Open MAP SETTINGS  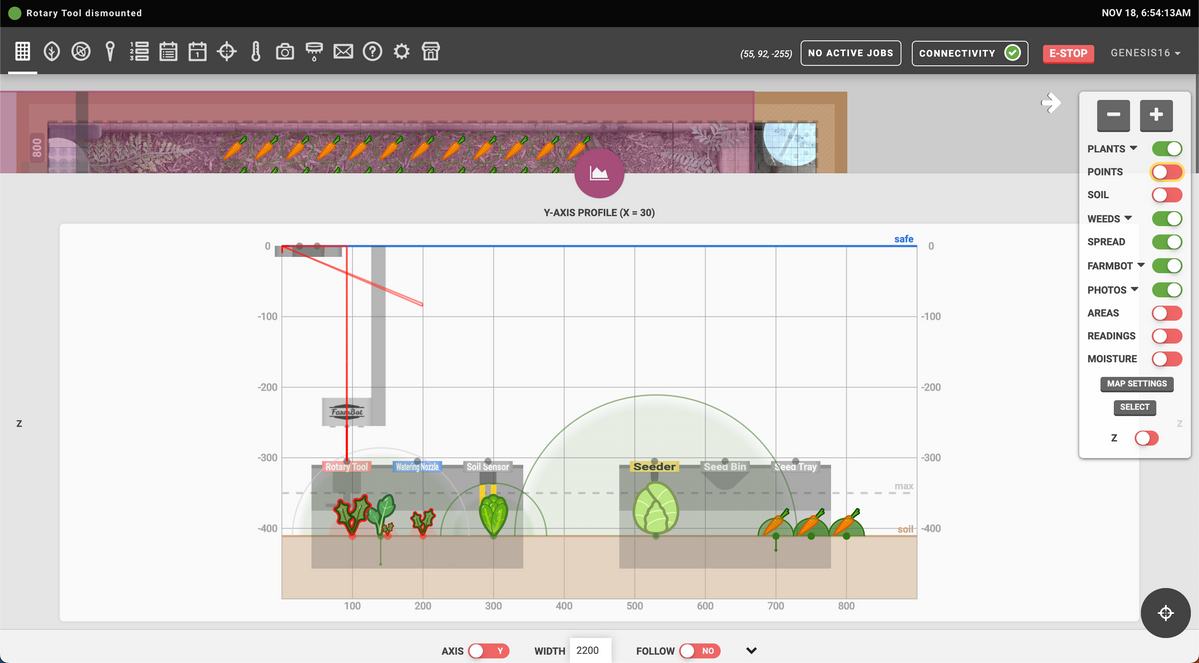point(1136,383)
